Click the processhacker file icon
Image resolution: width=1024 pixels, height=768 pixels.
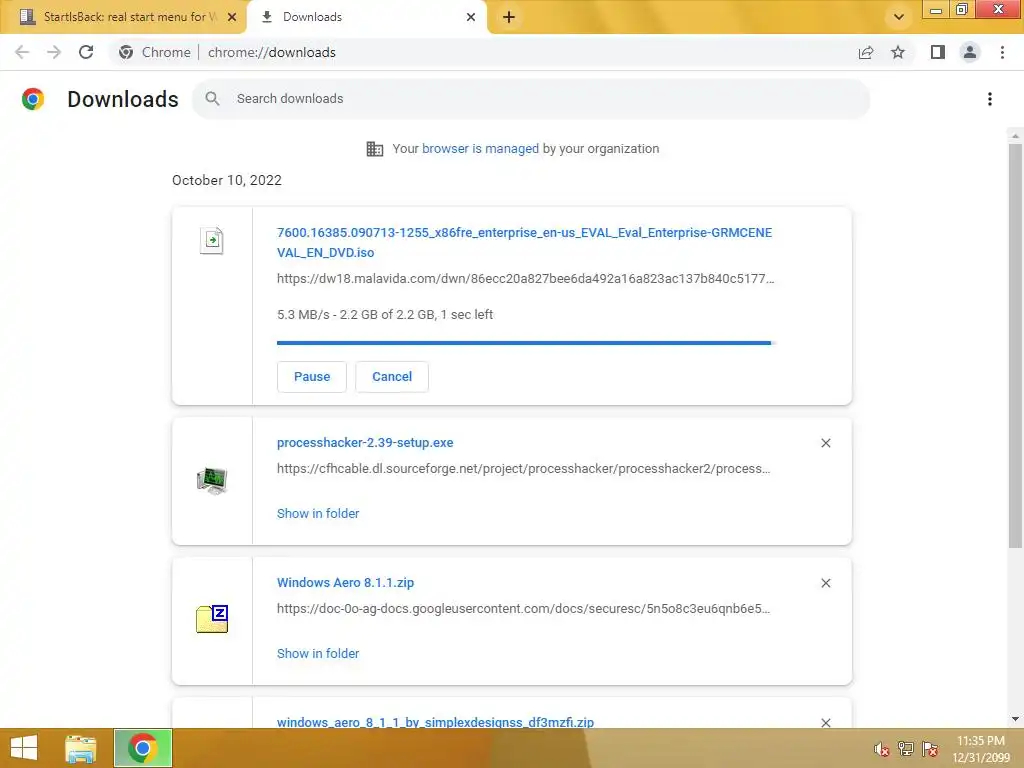212,481
